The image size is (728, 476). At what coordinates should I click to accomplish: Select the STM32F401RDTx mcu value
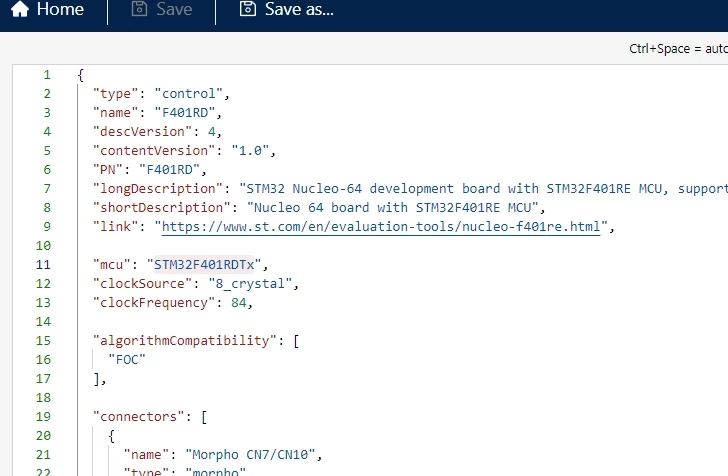[x=204, y=265]
